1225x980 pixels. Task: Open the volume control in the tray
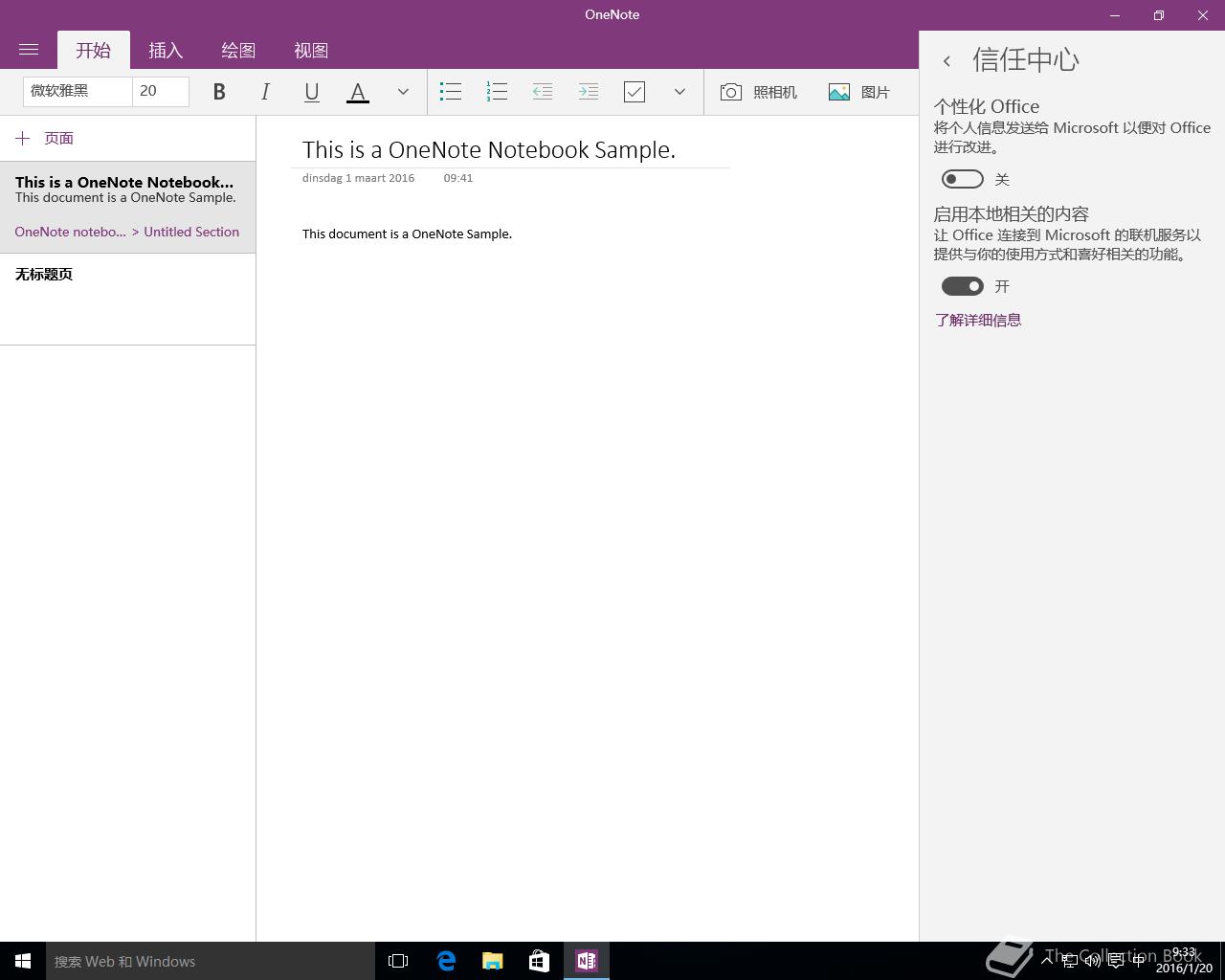pos(1093,960)
